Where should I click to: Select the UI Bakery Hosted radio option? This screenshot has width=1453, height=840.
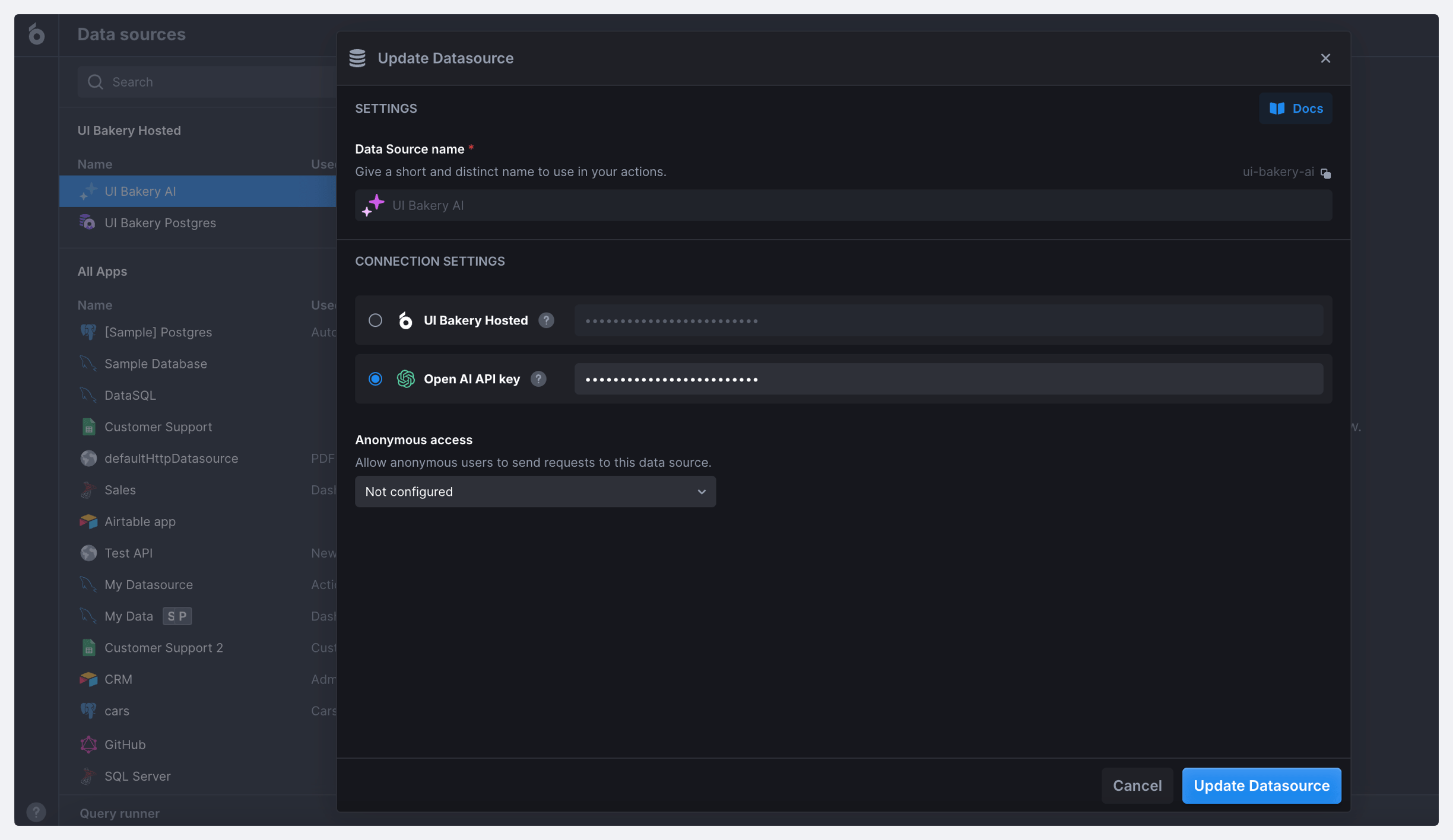pos(375,320)
